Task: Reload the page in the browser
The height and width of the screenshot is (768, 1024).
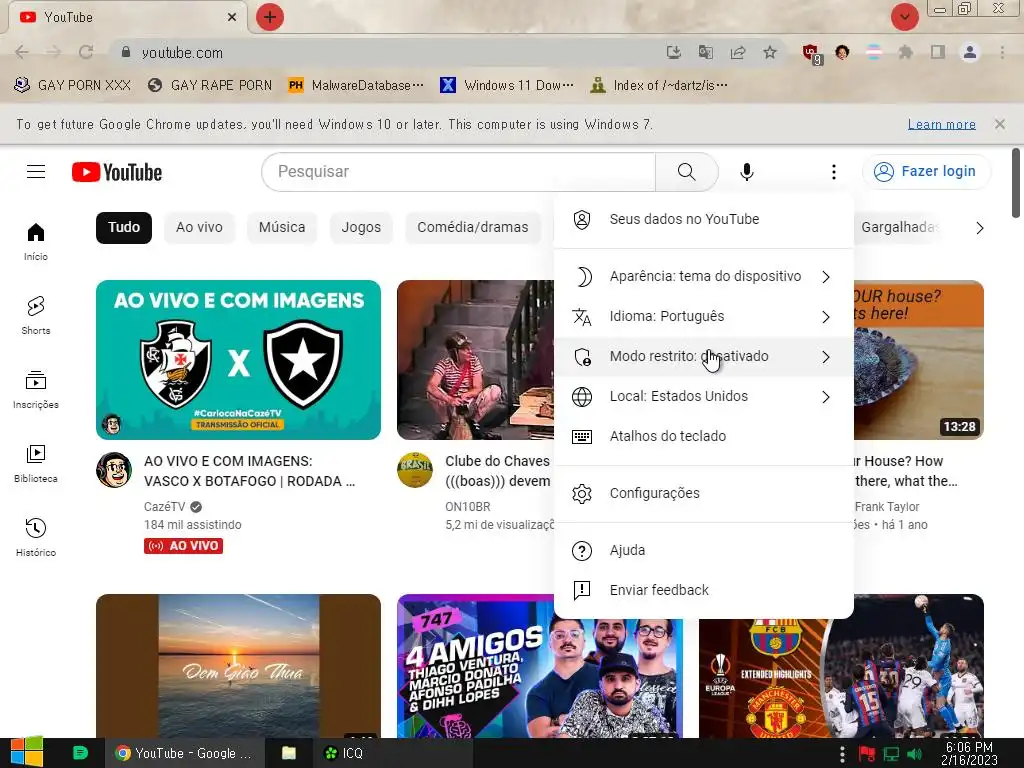Action: 86,52
